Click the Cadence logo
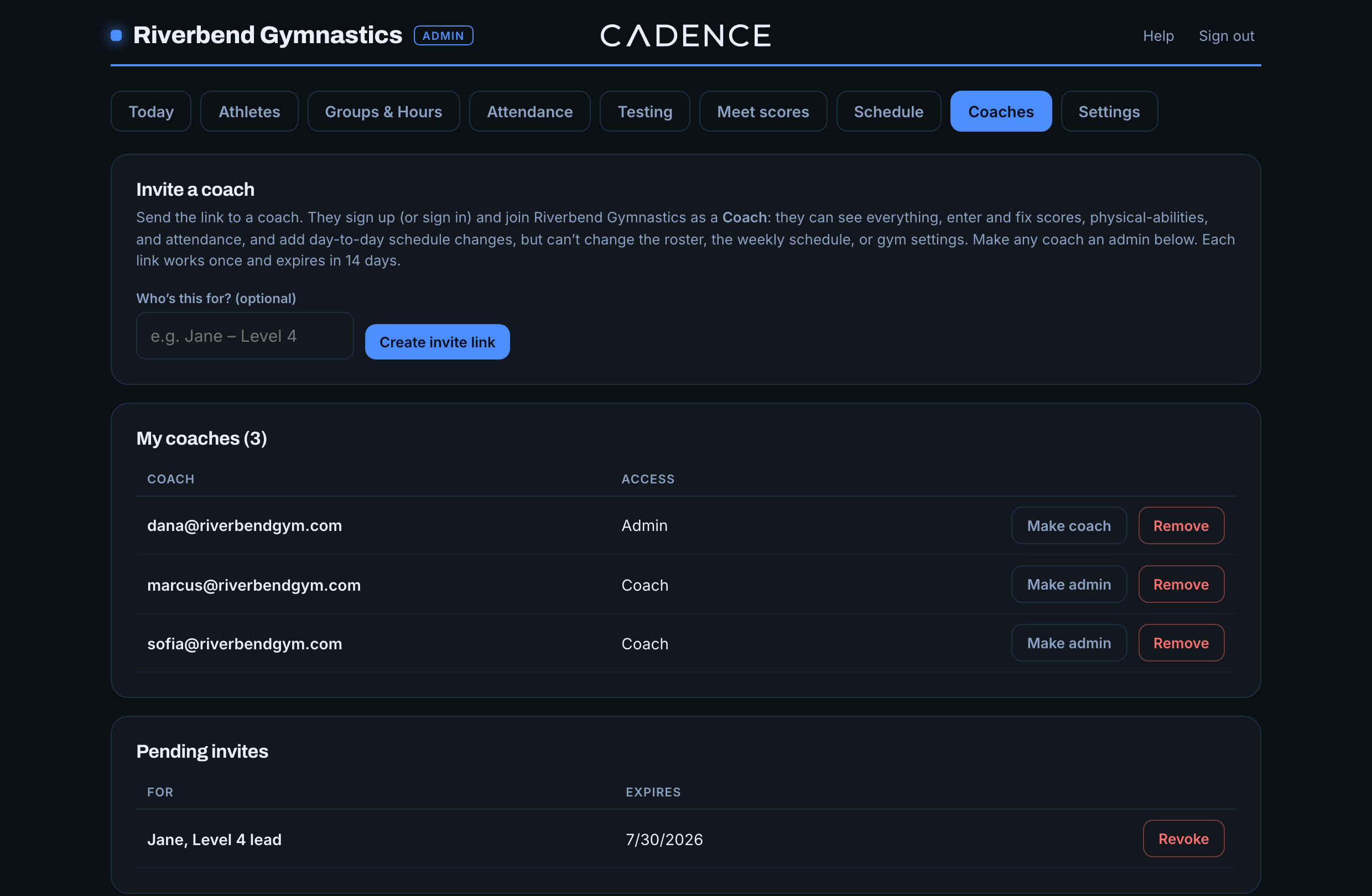Viewport: 1372px width, 896px height. pyautogui.click(x=685, y=35)
